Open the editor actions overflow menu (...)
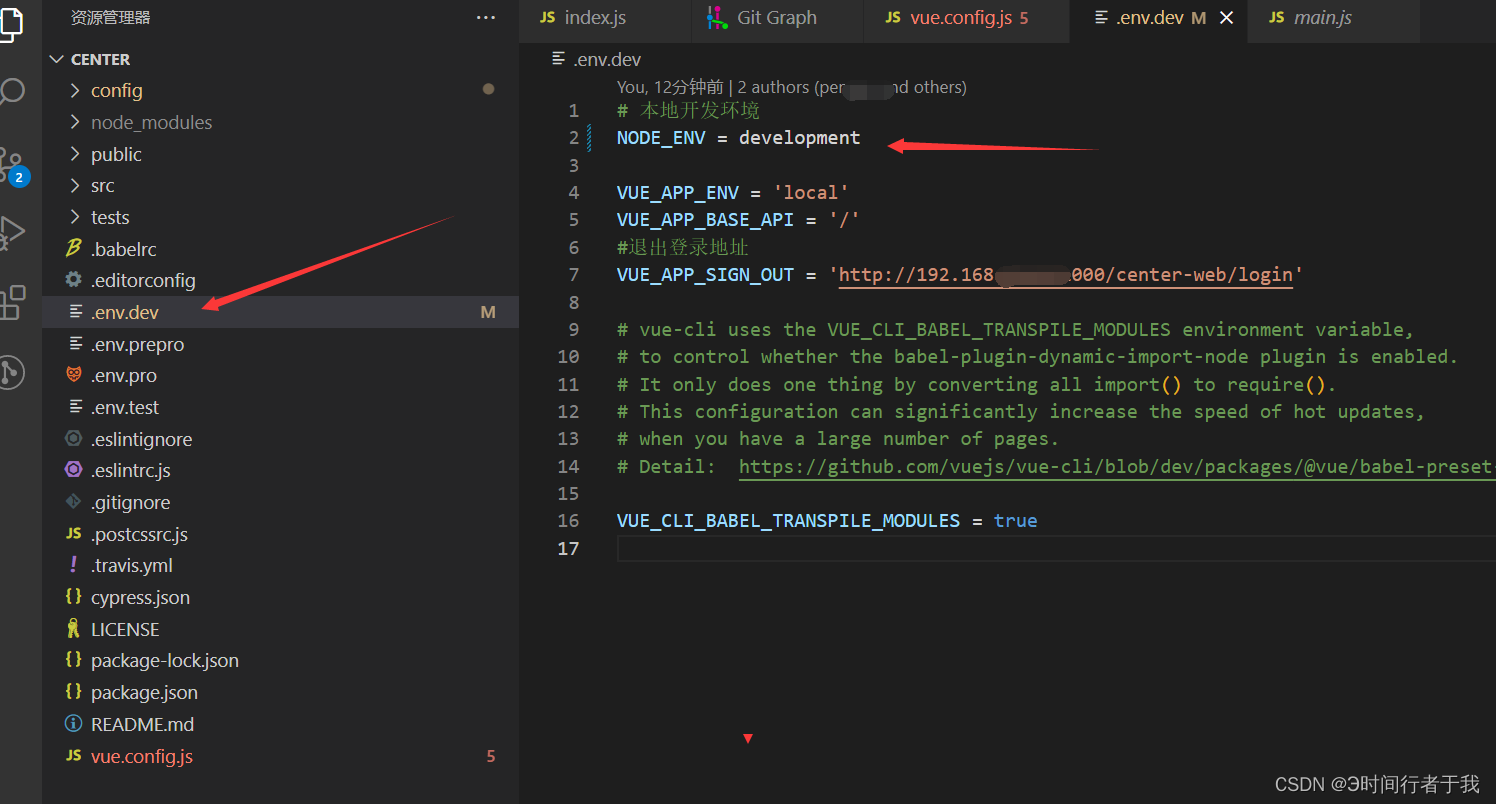1496x804 pixels. [x=486, y=17]
